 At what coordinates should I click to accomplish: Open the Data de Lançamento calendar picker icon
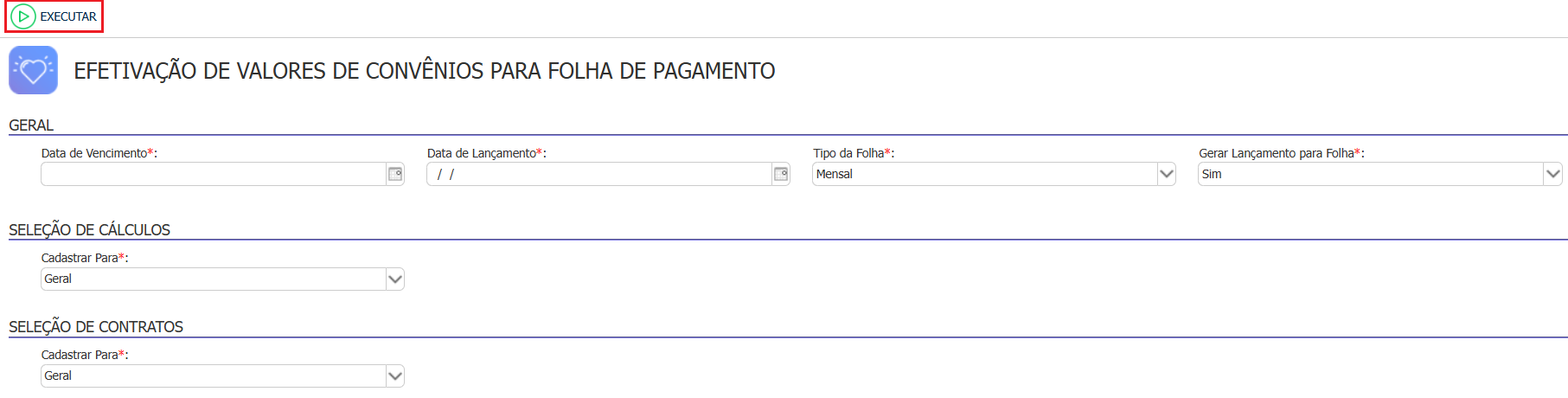pyautogui.click(x=781, y=174)
